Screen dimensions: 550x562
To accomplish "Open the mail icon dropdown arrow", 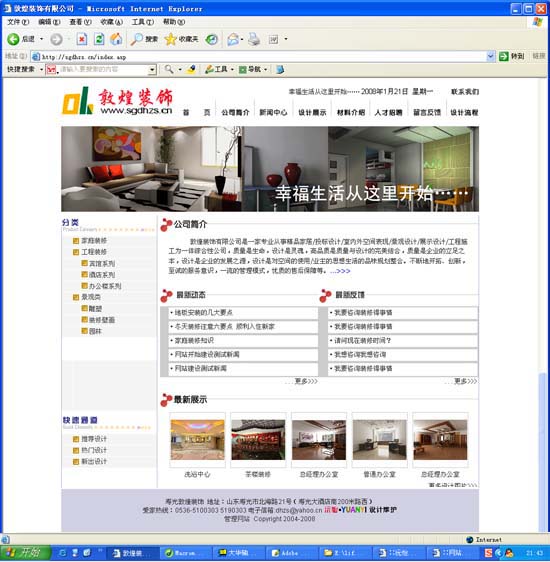I will click(x=242, y=39).
